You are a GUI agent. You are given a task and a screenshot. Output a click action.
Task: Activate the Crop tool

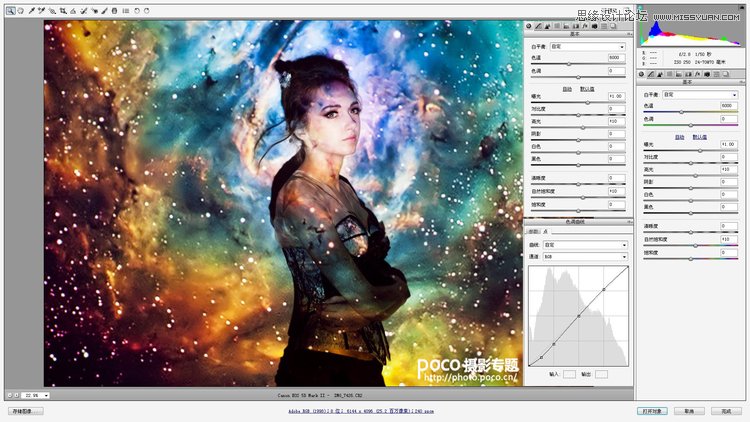(x=62, y=10)
